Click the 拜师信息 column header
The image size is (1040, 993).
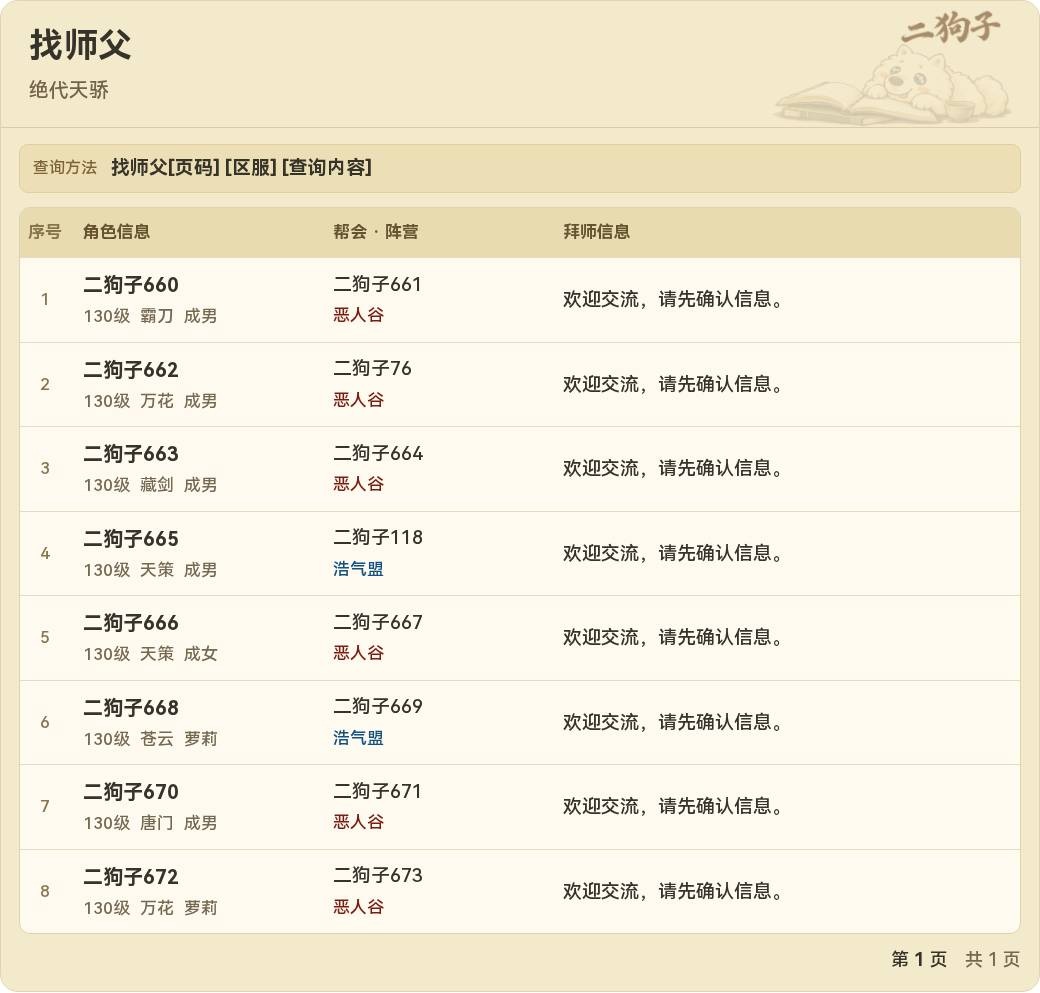(596, 232)
